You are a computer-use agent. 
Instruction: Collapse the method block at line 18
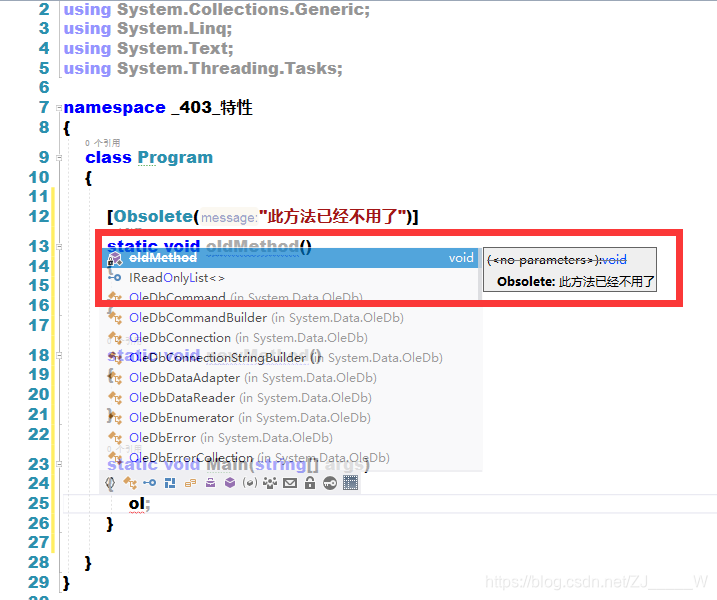pos(59,355)
